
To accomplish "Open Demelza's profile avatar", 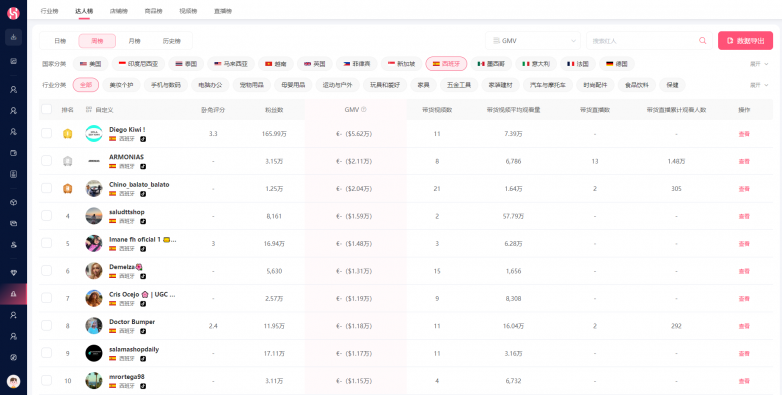I will point(94,271).
